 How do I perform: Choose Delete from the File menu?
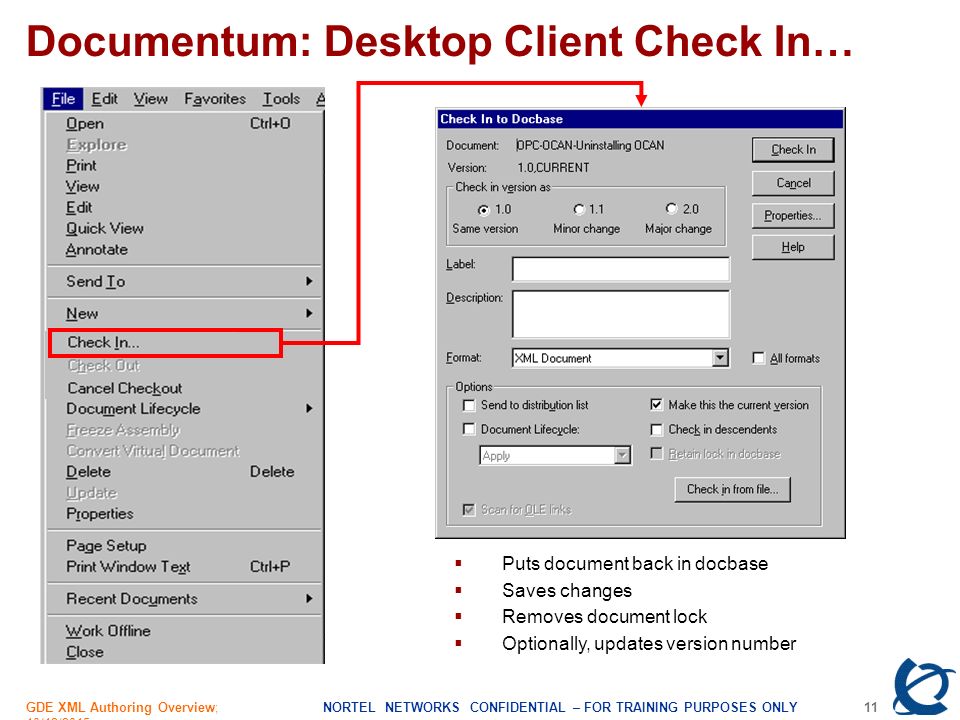(x=184, y=472)
